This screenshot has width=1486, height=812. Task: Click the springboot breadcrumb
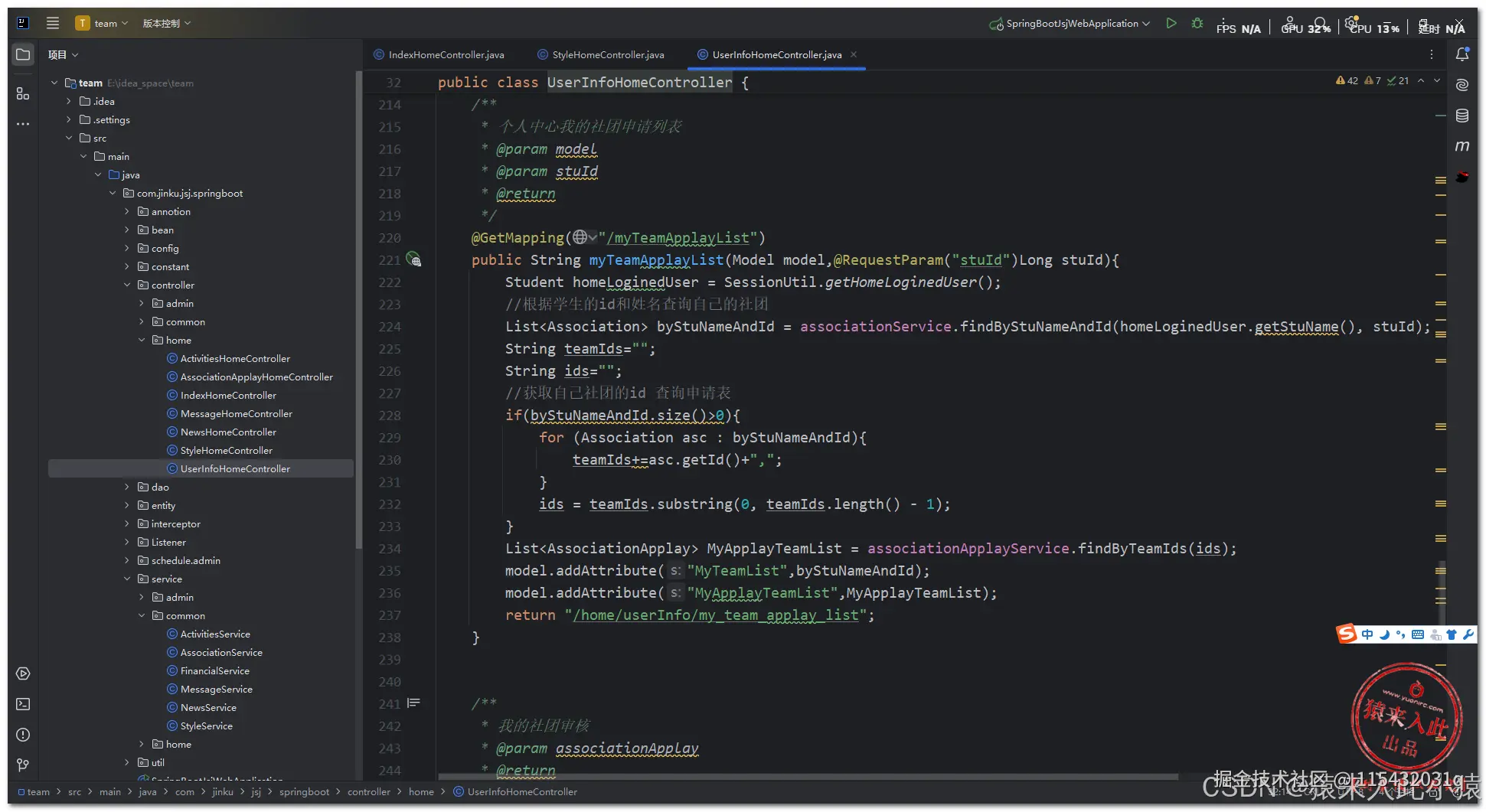coord(304,791)
